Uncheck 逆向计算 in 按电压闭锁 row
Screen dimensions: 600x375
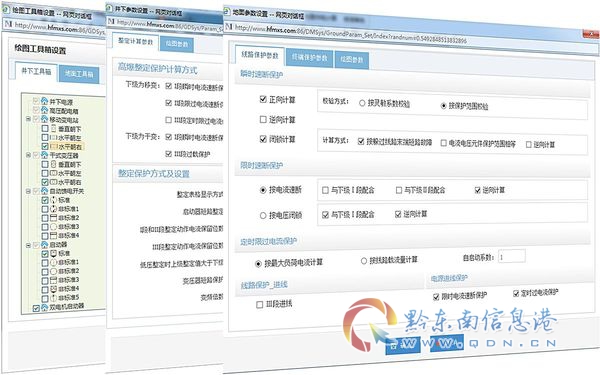[398, 214]
